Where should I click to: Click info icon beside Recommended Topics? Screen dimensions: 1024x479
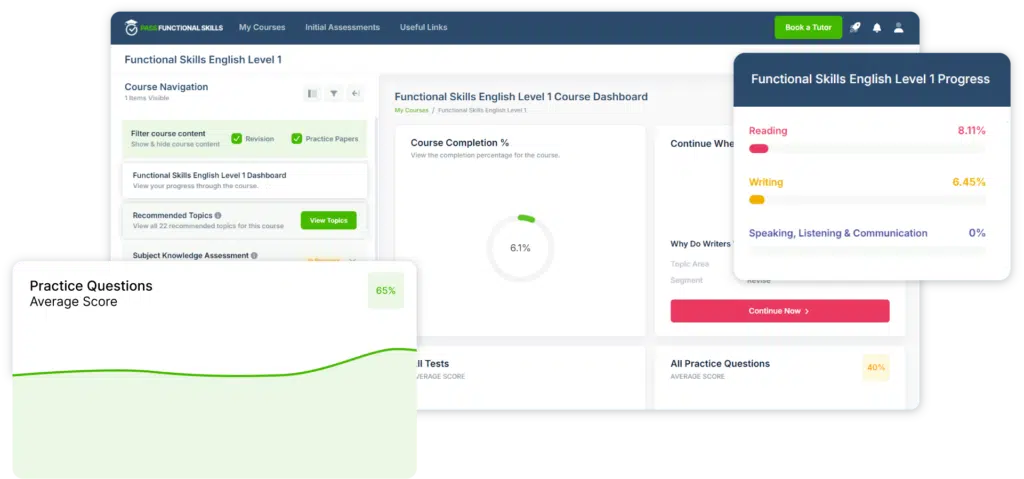click(218, 215)
